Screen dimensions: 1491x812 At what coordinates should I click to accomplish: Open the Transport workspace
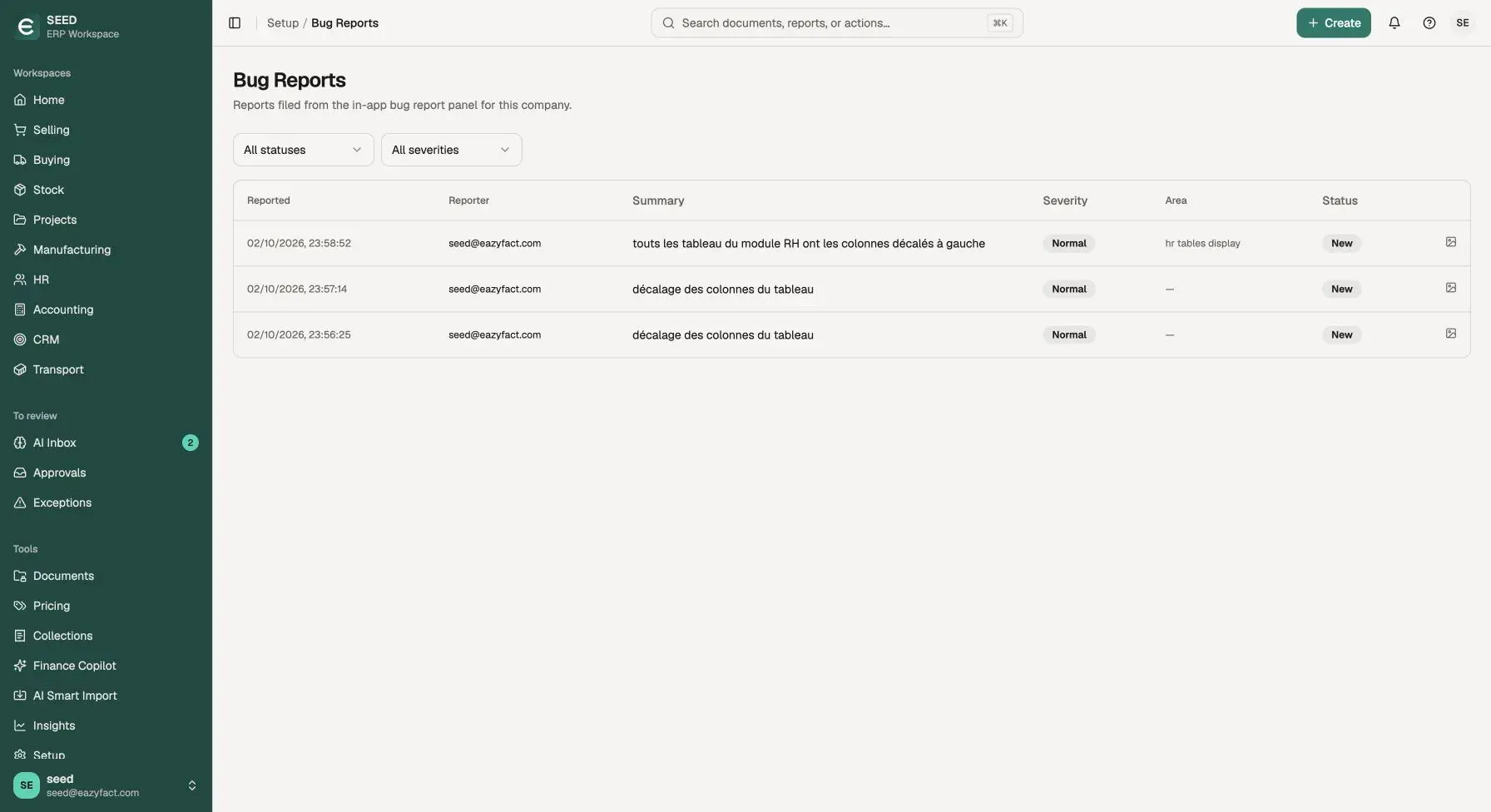tap(106, 369)
